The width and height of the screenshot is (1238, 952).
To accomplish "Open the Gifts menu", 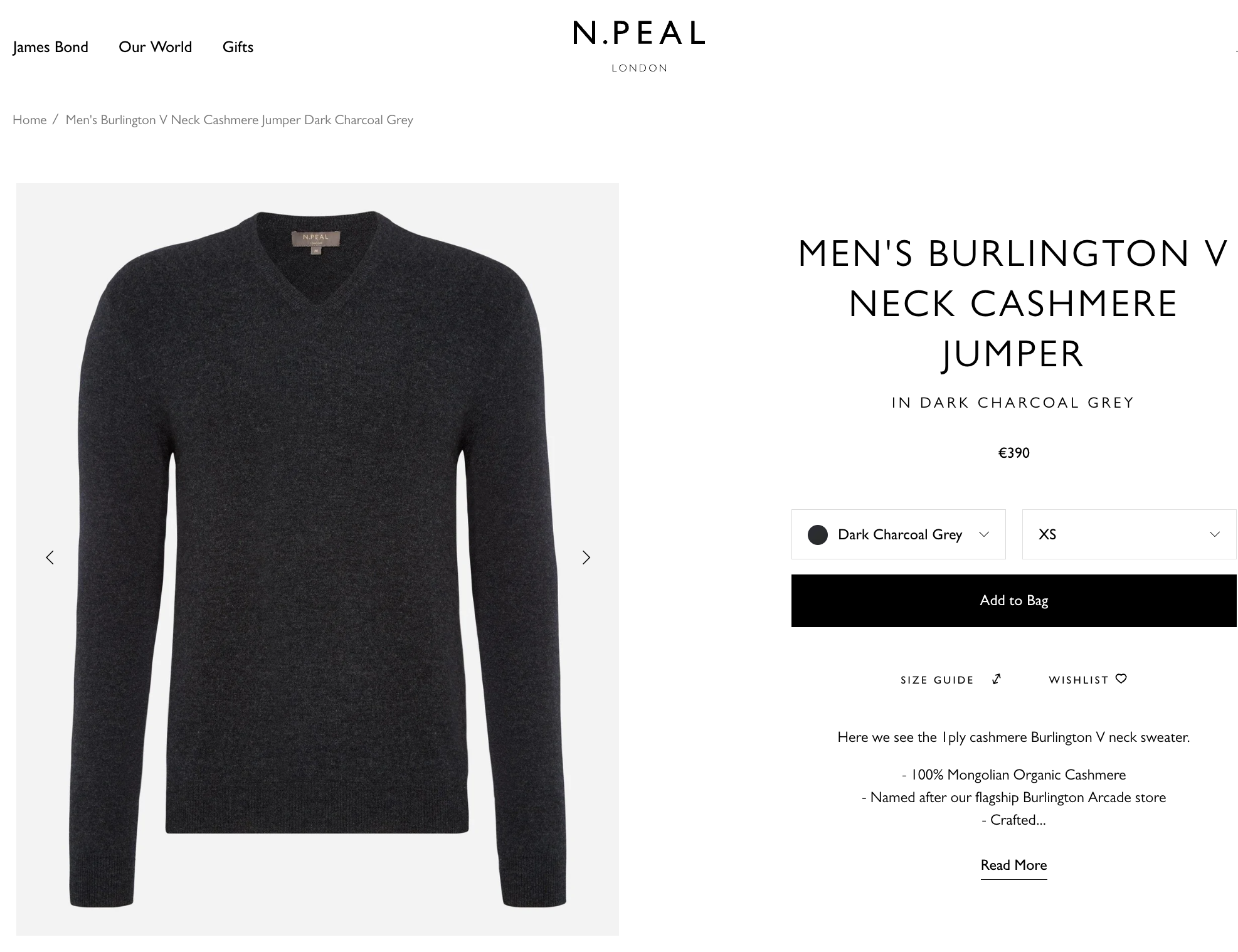I will point(238,47).
